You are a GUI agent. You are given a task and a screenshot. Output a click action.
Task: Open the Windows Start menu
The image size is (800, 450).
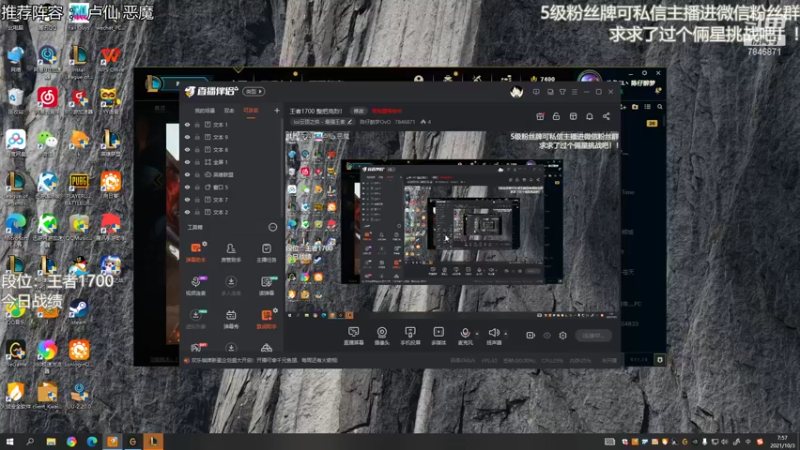(x=9, y=442)
